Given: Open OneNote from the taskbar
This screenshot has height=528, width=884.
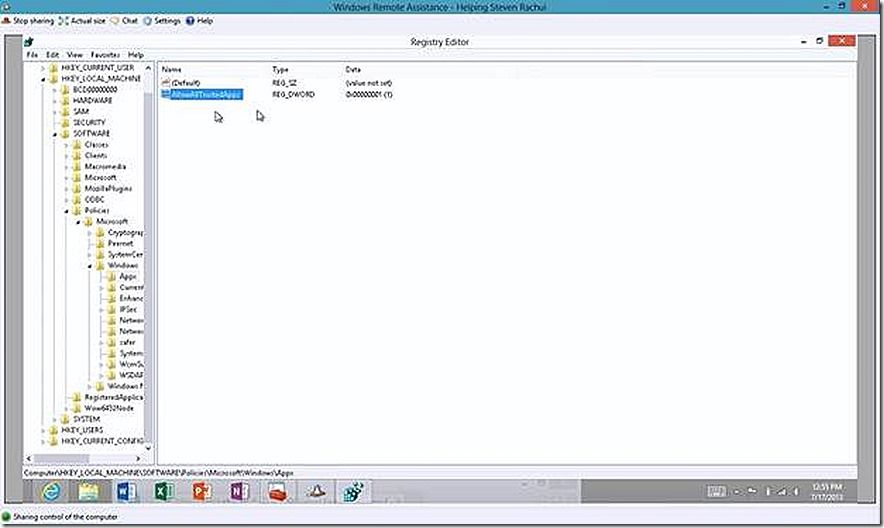Looking at the screenshot, I should pyautogui.click(x=240, y=492).
